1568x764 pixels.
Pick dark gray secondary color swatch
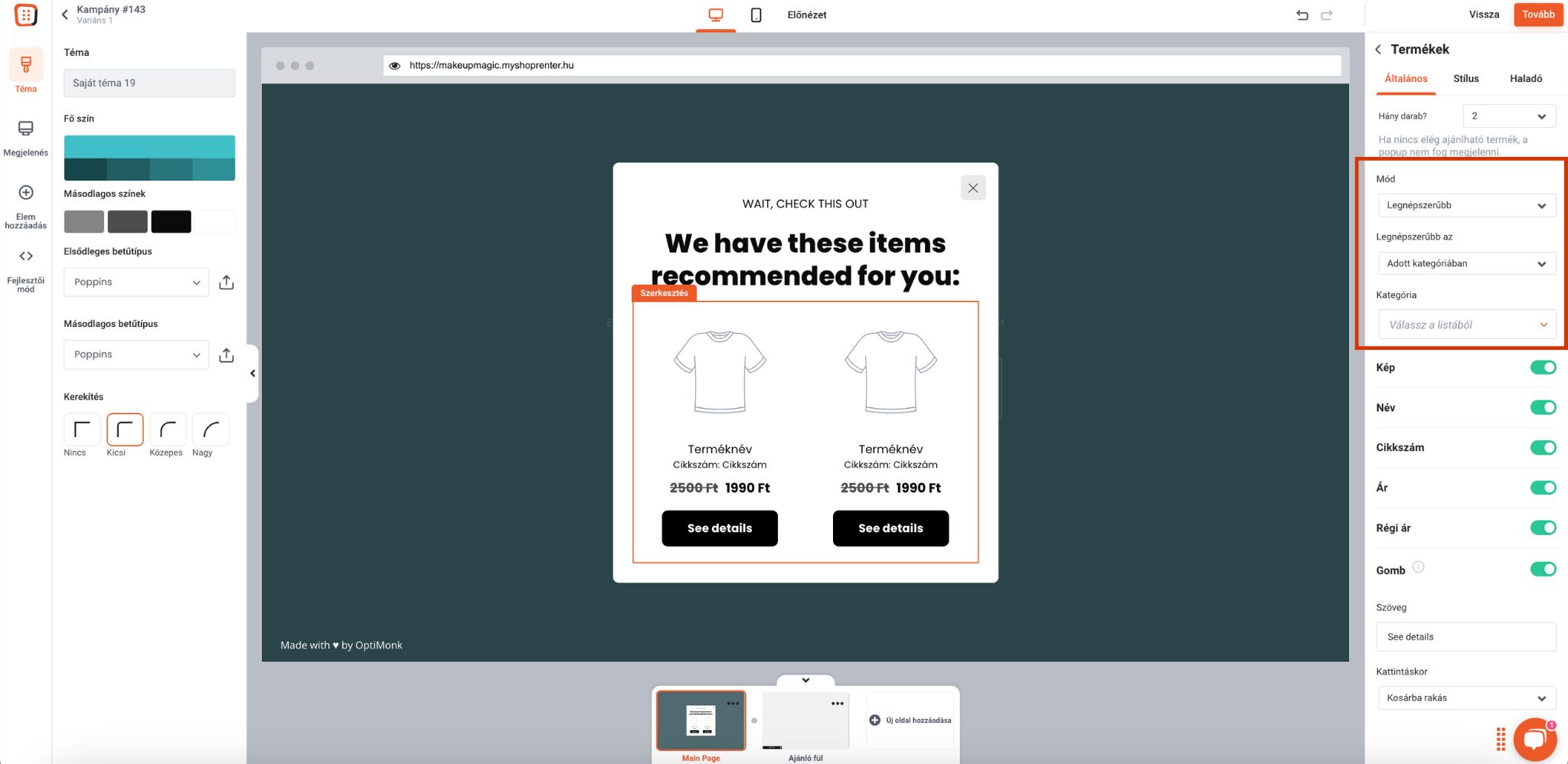(128, 221)
